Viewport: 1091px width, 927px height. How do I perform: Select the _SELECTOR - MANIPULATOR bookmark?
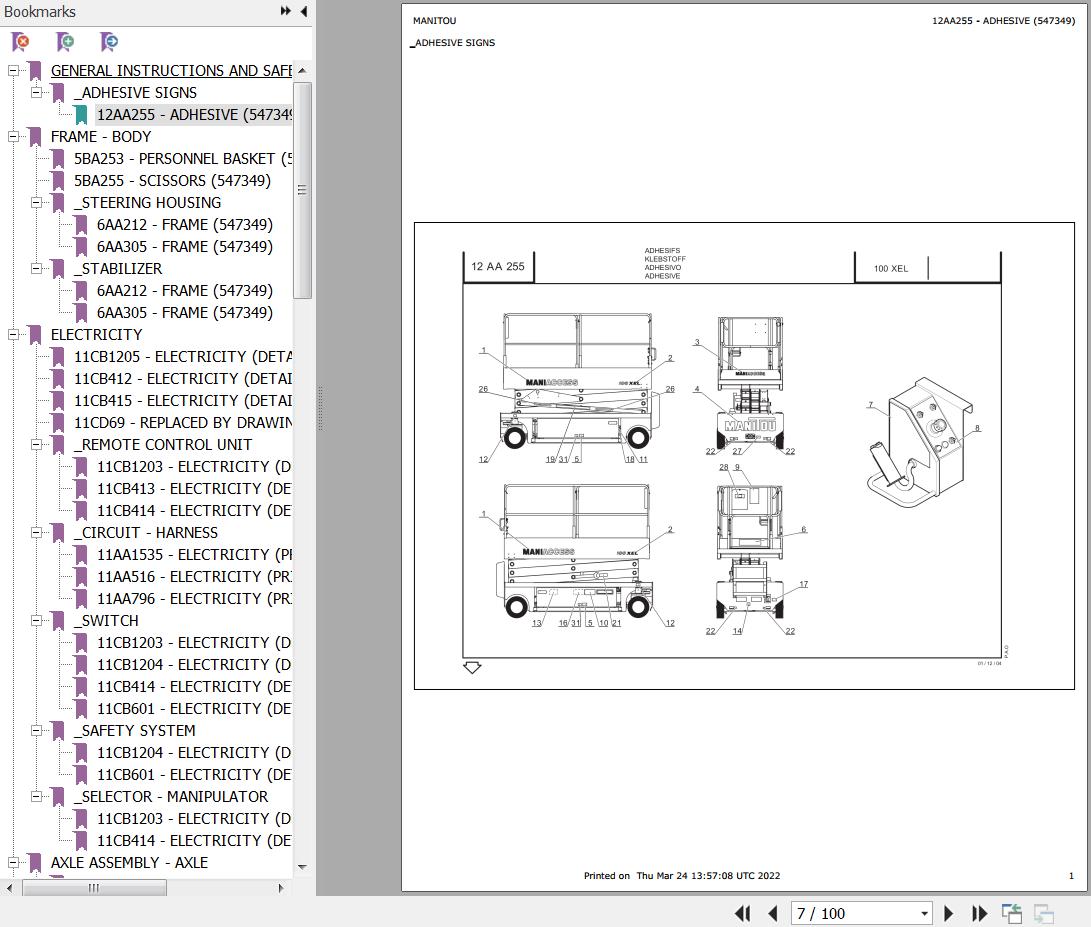click(171, 797)
